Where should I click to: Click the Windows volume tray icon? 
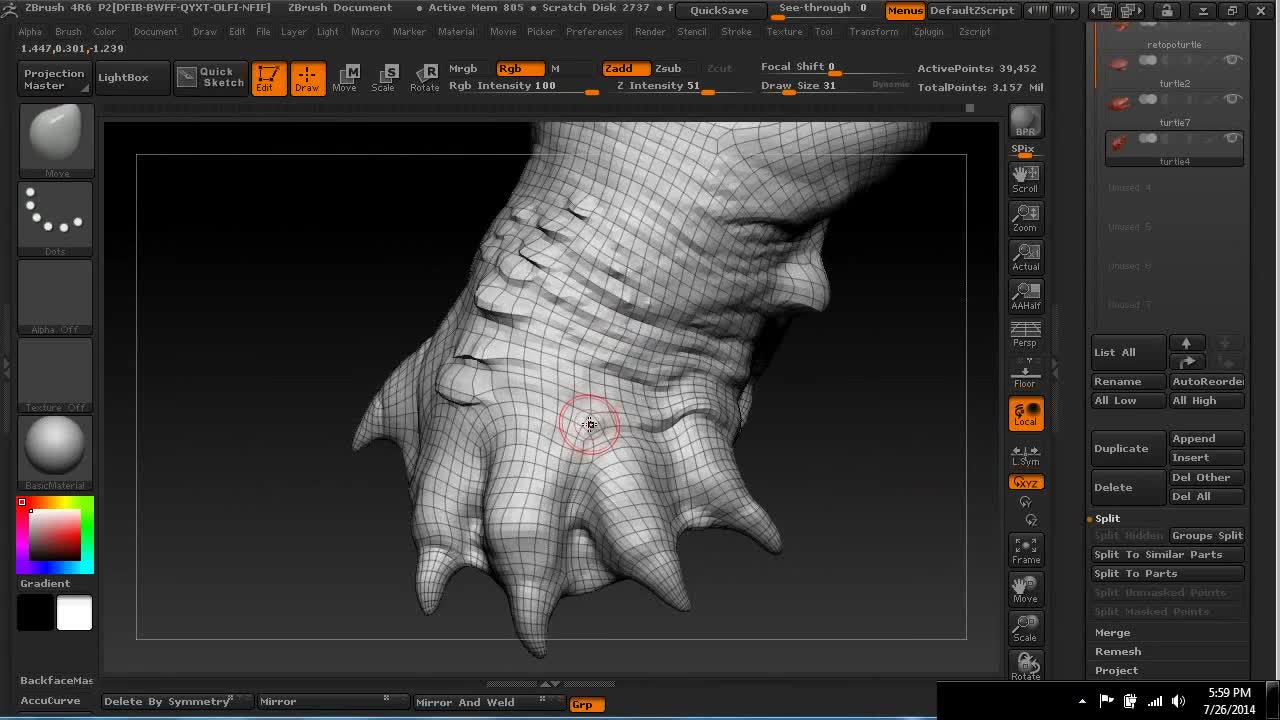click(1178, 701)
